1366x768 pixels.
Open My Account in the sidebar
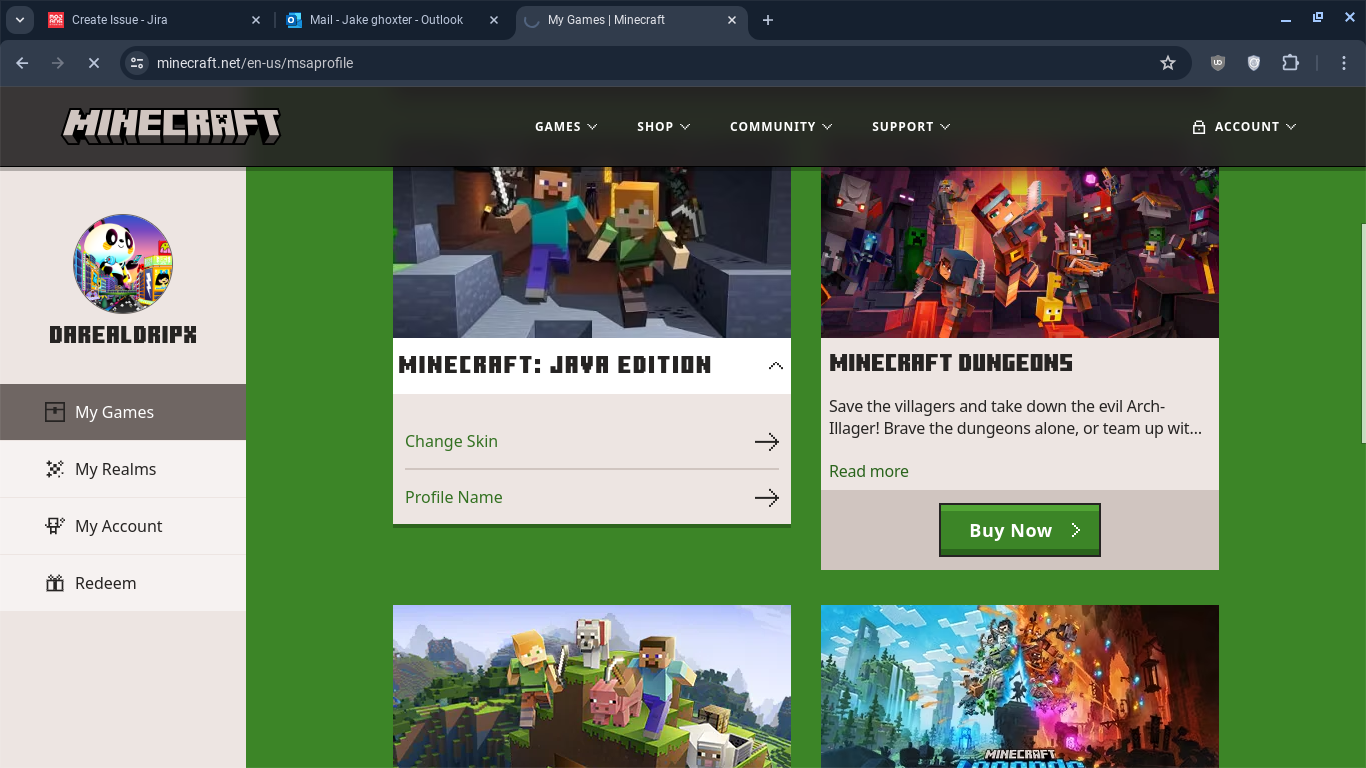coord(123,526)
